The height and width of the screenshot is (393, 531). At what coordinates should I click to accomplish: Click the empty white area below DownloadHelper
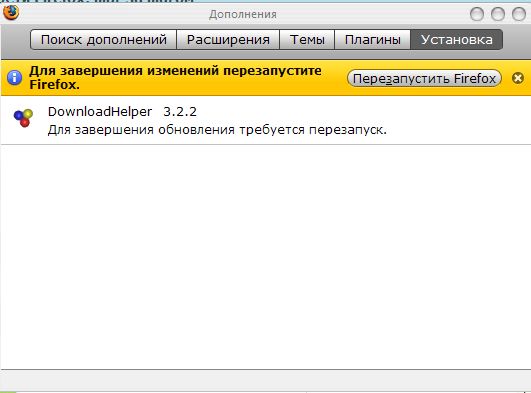click(x=266, y=256)
